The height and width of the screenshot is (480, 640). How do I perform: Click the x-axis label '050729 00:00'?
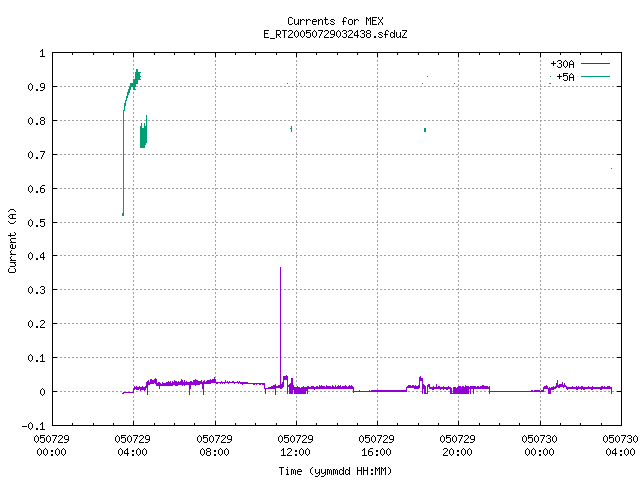tap(51, 445)
